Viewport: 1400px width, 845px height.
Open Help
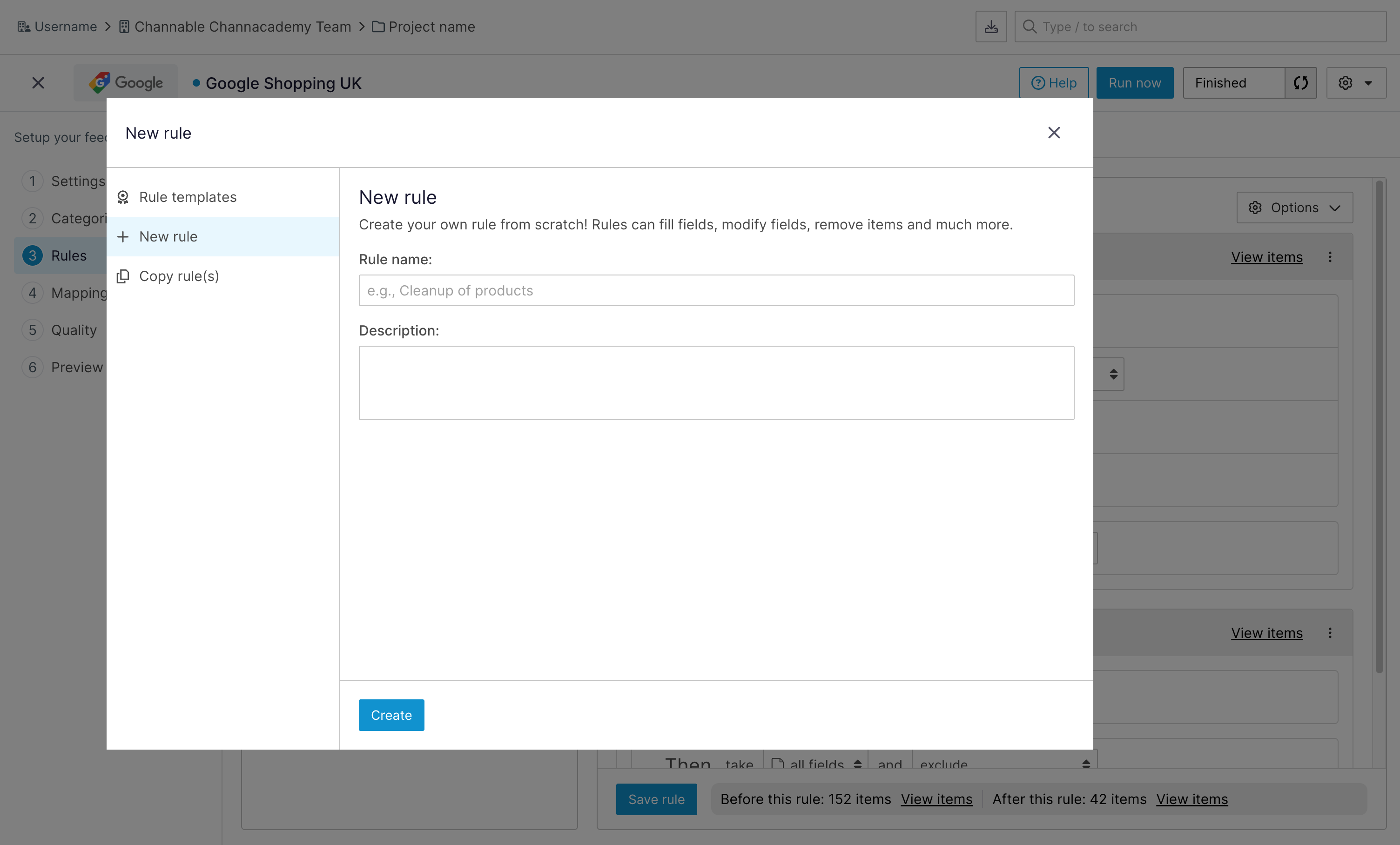(1053, 83)
